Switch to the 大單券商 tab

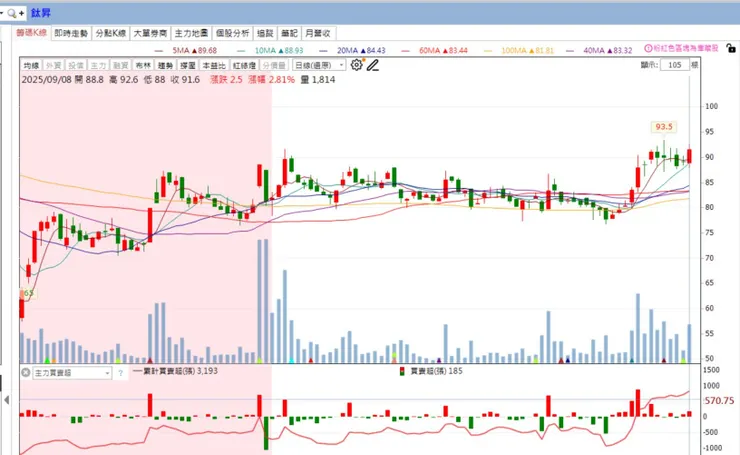point(150,33)
